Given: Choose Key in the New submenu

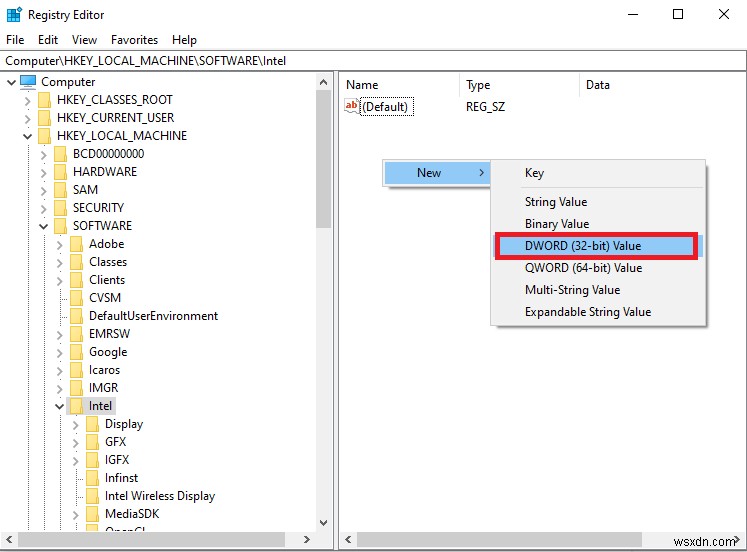Looking at the screenshot, I should tap(598, 173).
